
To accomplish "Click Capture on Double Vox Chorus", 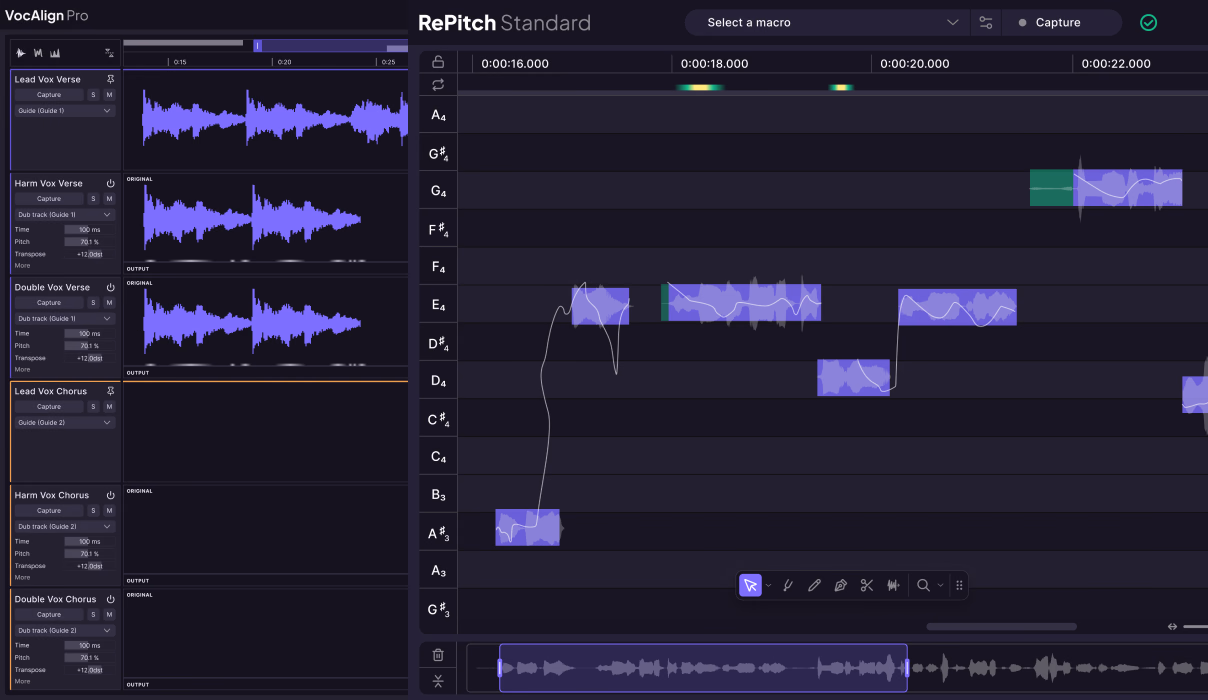I will pyautogui.click(x=49, y=615).
